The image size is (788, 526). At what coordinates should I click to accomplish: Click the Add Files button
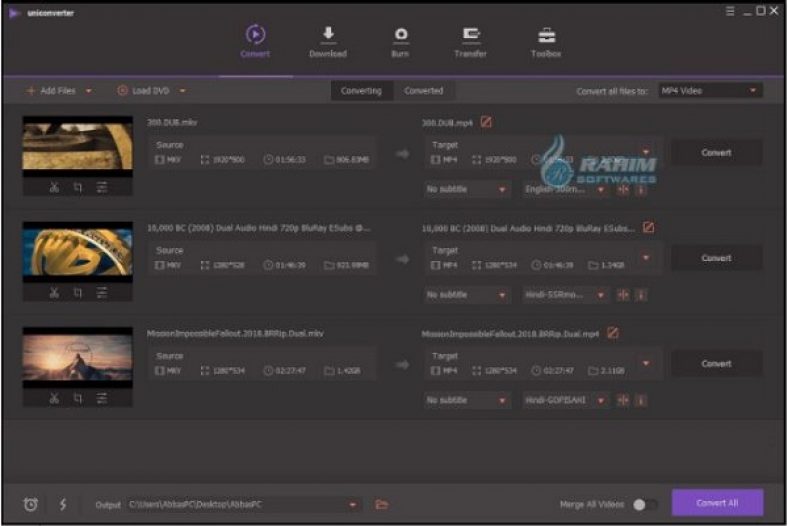[51, 91]
